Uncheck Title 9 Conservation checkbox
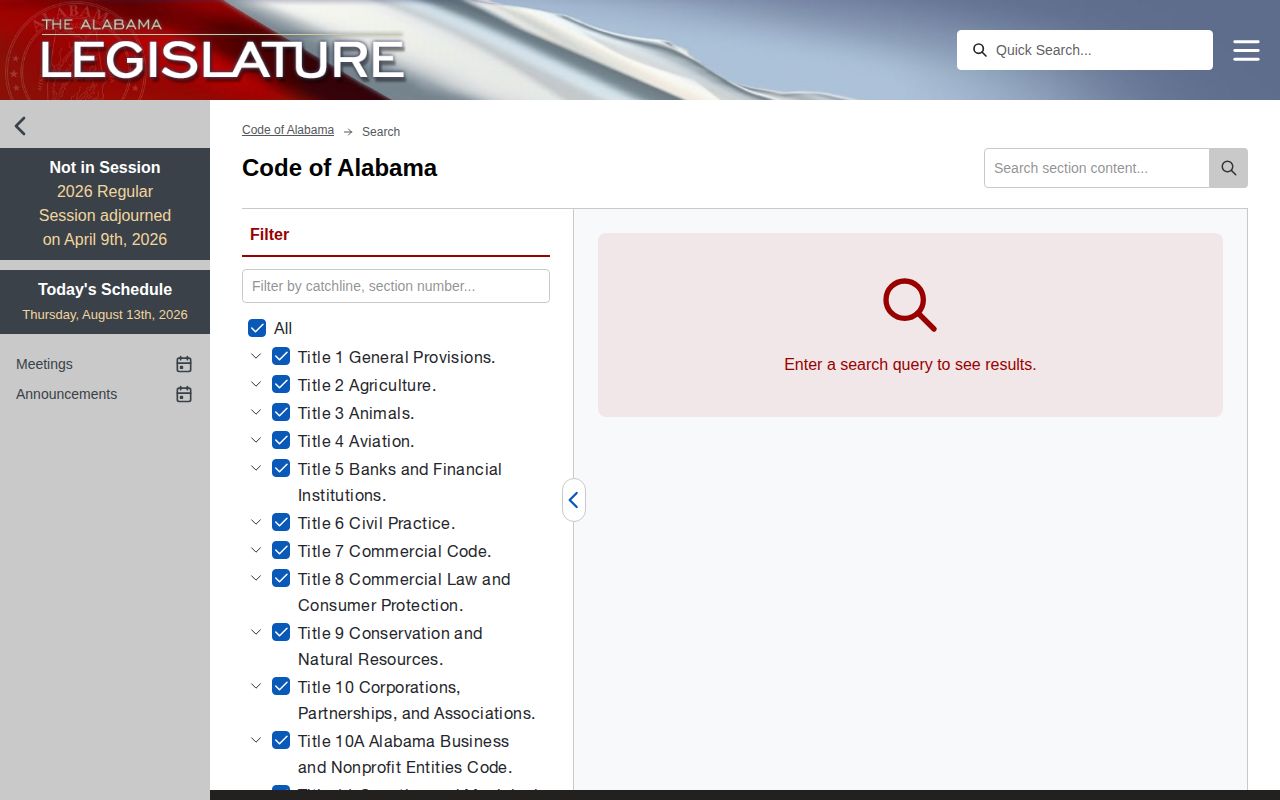Screen dimensions: 1280x800 [x=281, y=633]
